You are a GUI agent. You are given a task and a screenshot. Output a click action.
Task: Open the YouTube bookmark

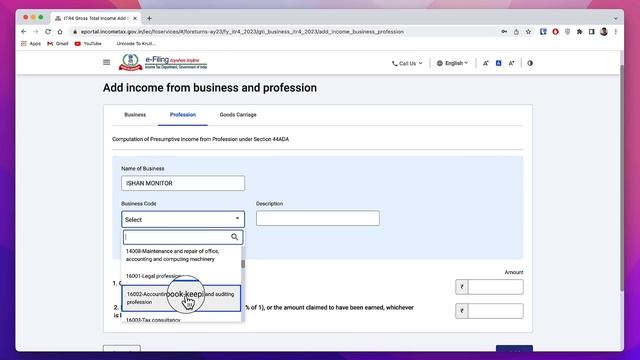click(x=88, y=43)
